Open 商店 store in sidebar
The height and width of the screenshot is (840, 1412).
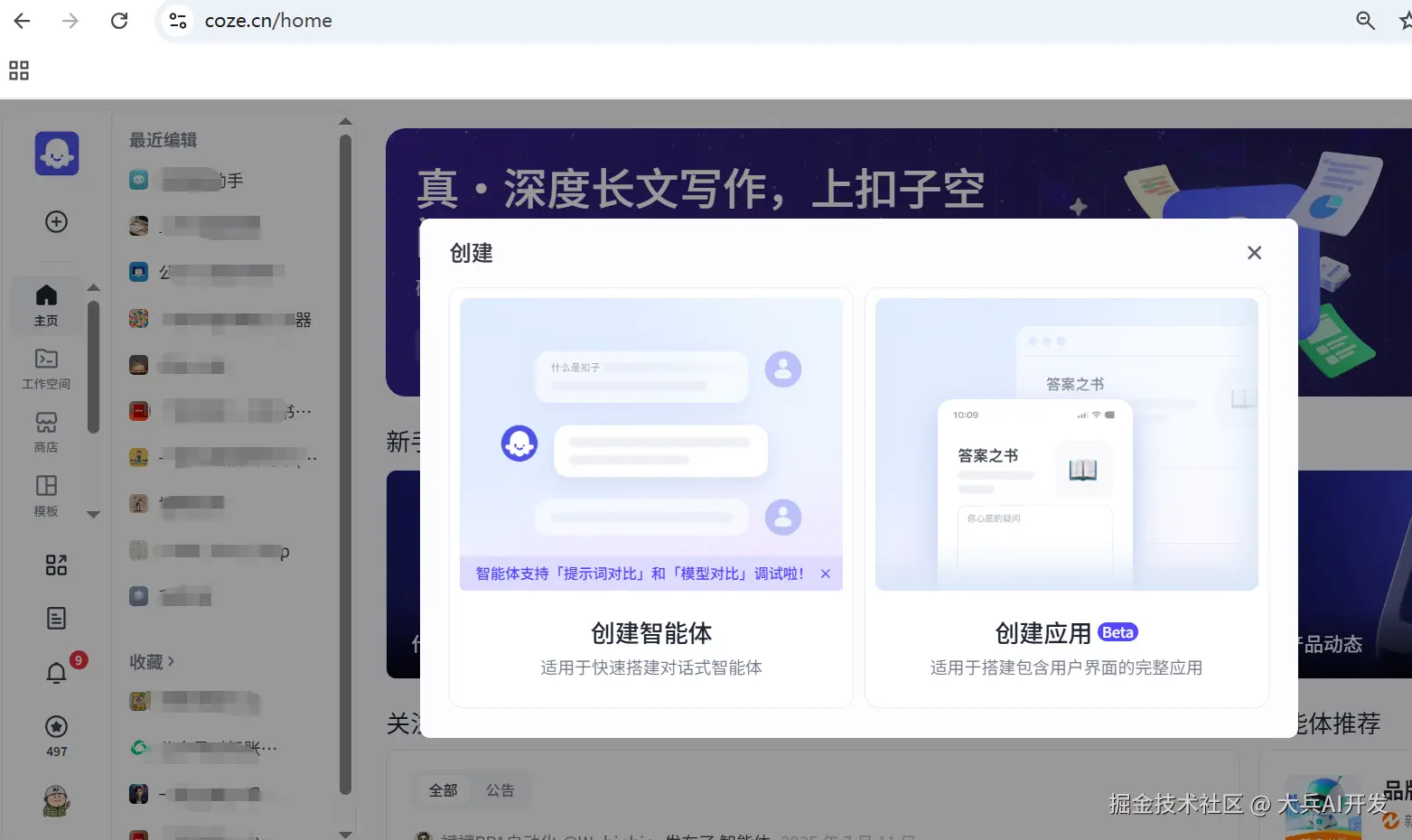pos(46,433)
